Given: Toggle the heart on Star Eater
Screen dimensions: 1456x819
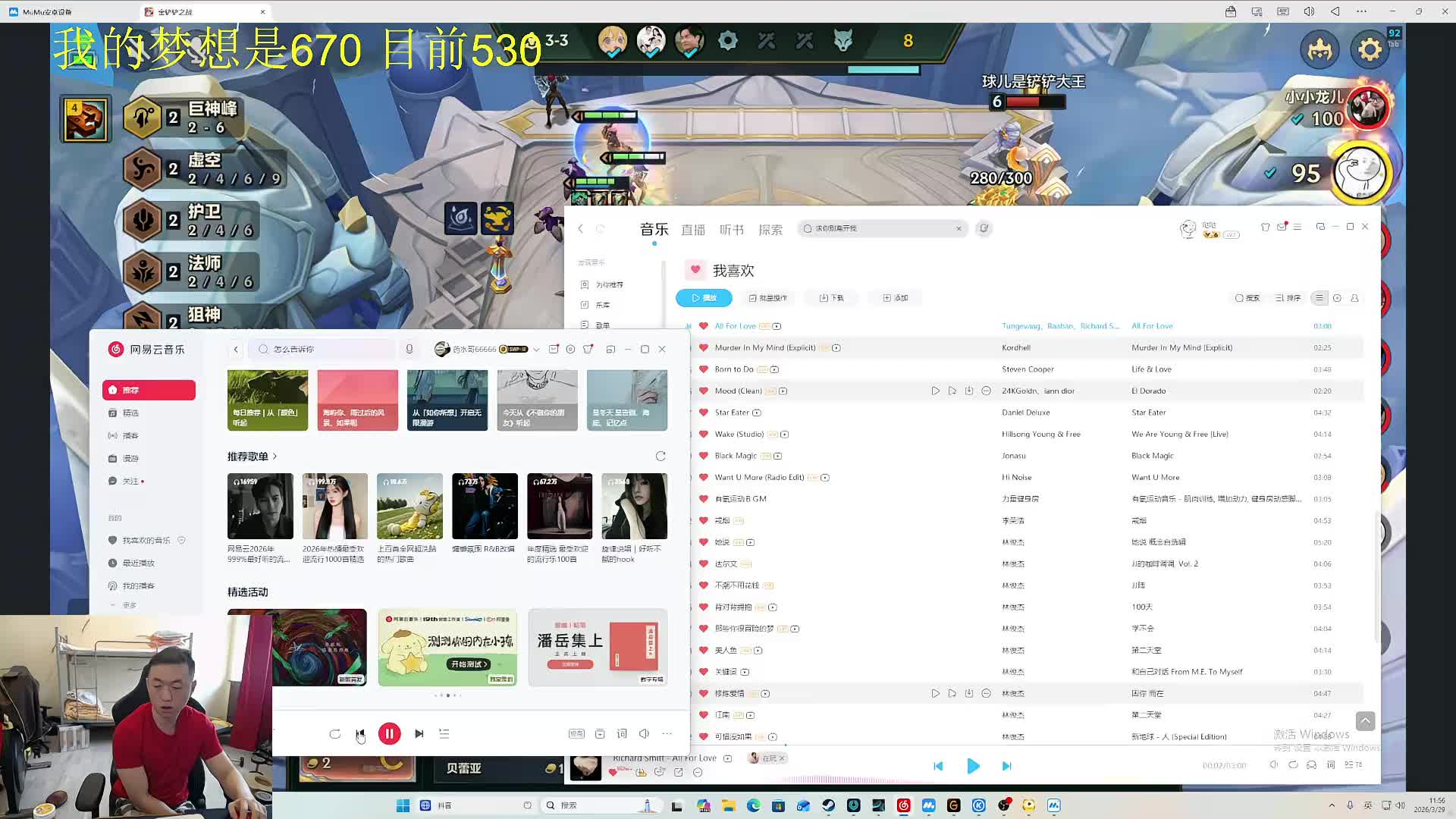Looking at the screenshot, I should pos(703,413).
